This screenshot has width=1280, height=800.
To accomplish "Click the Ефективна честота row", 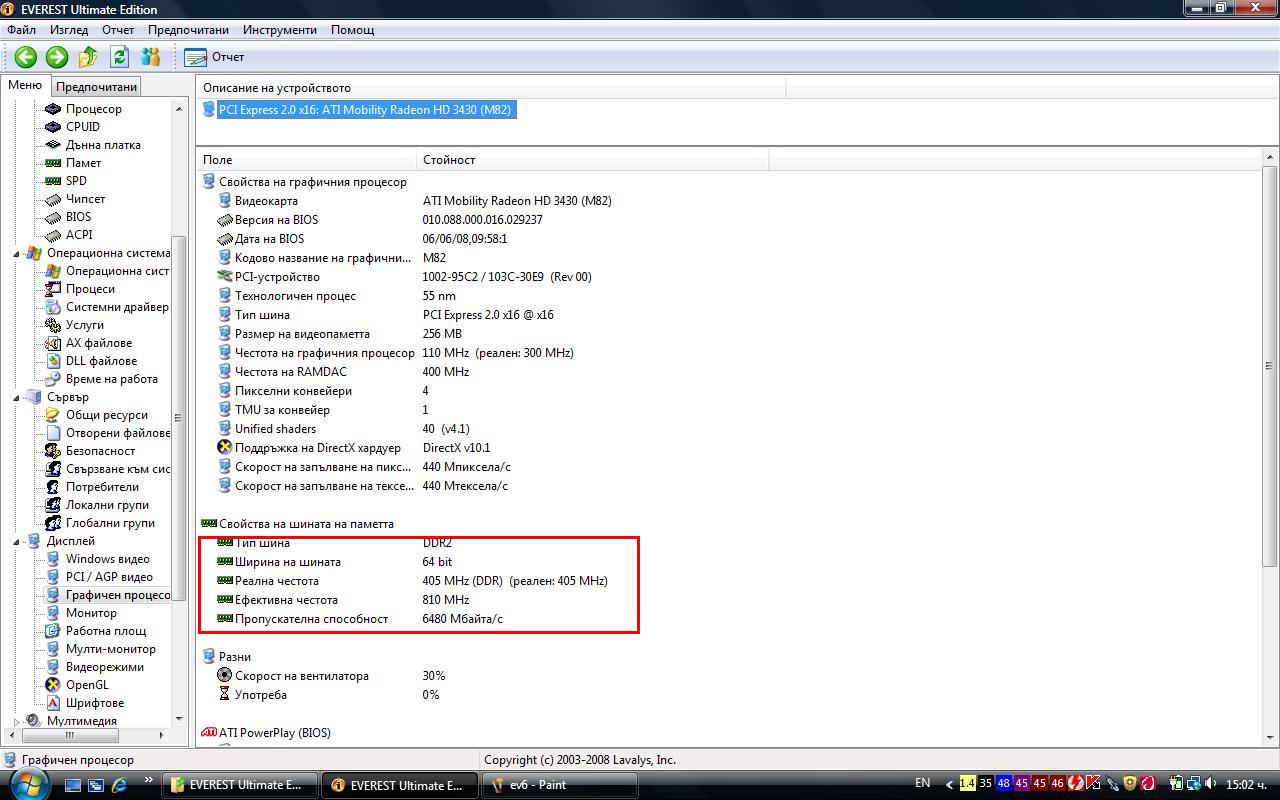I will (x=343, y=600).
